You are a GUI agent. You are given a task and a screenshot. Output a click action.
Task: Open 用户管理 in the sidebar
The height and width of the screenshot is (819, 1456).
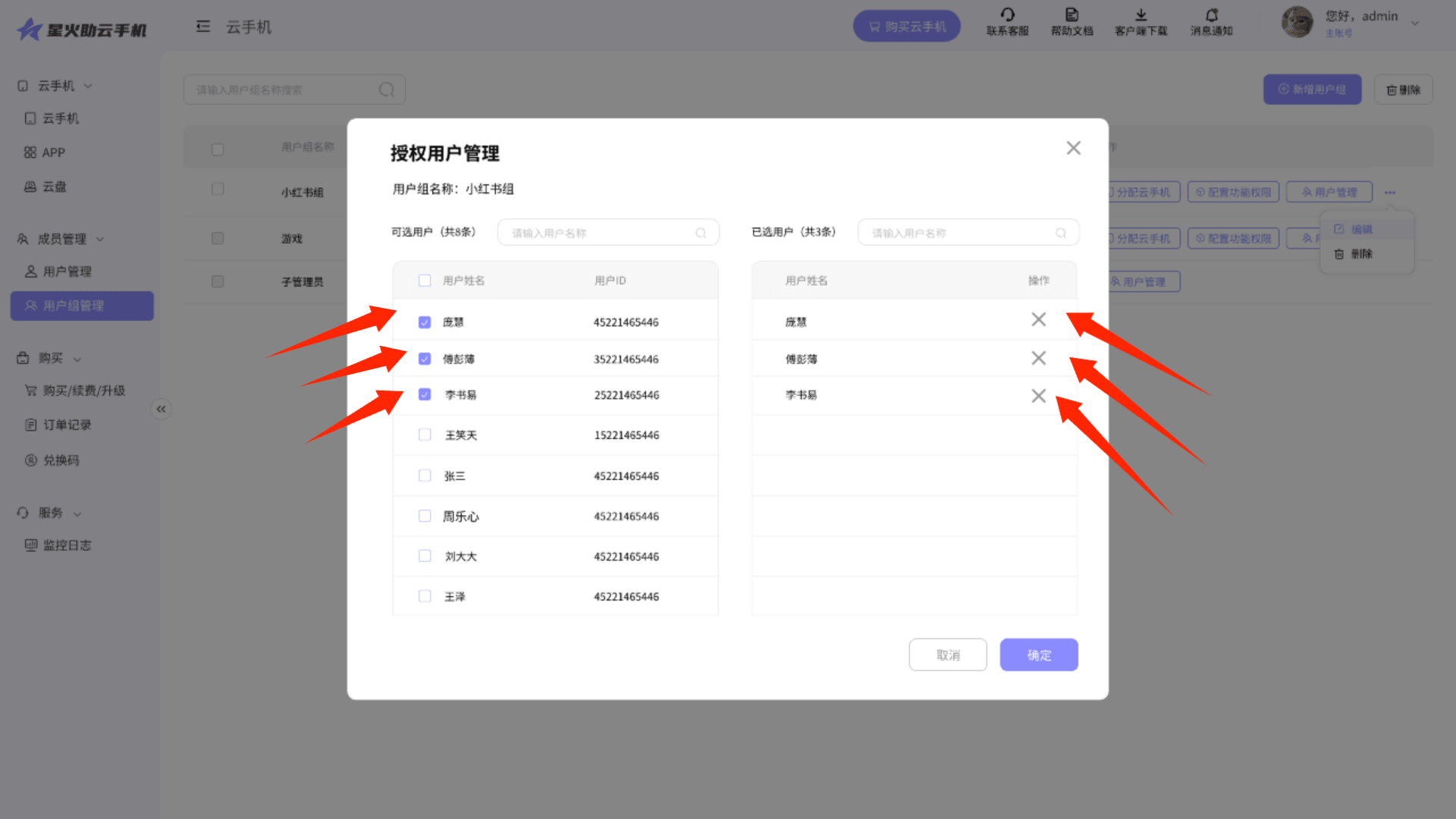pyautogui.click(x=67, y=271)
